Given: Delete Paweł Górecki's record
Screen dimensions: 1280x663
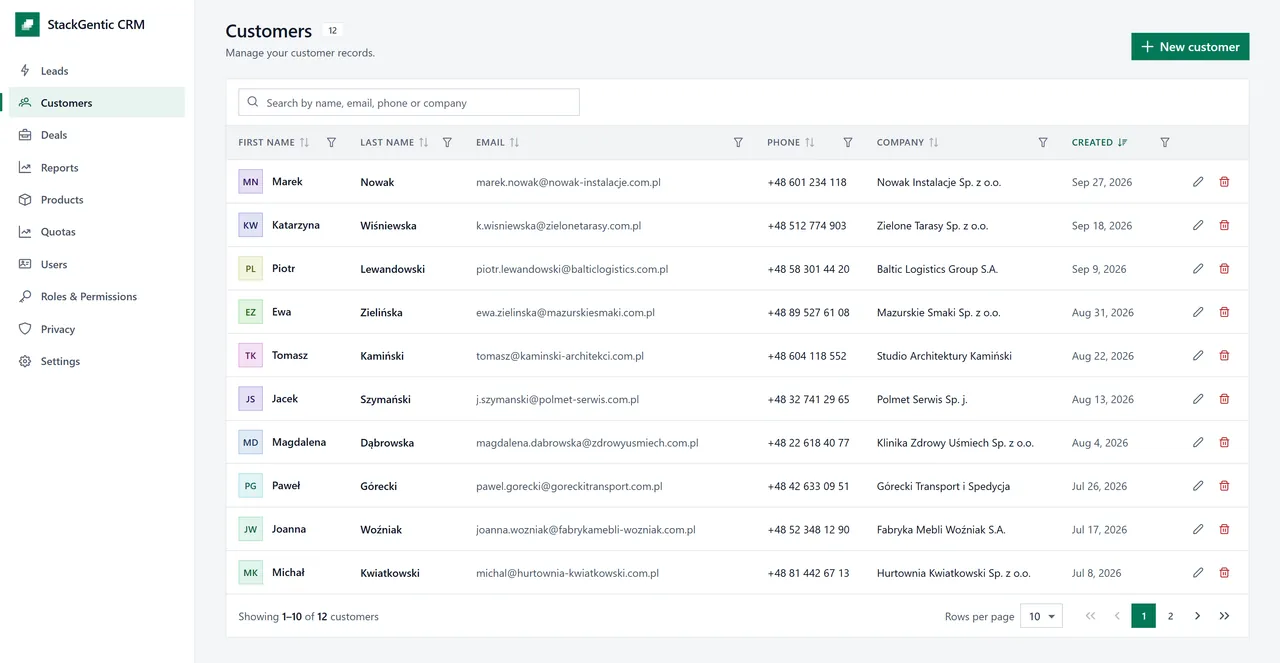Looking at the screenshot, I should click(x=1224, y=486).
